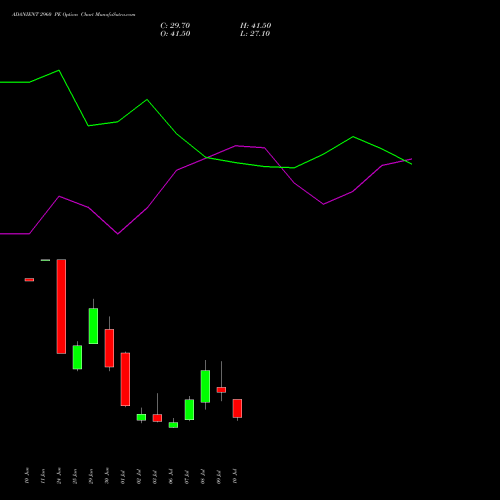
Task: Click the 03 Jul date axis label
Action: coord(155,476)
